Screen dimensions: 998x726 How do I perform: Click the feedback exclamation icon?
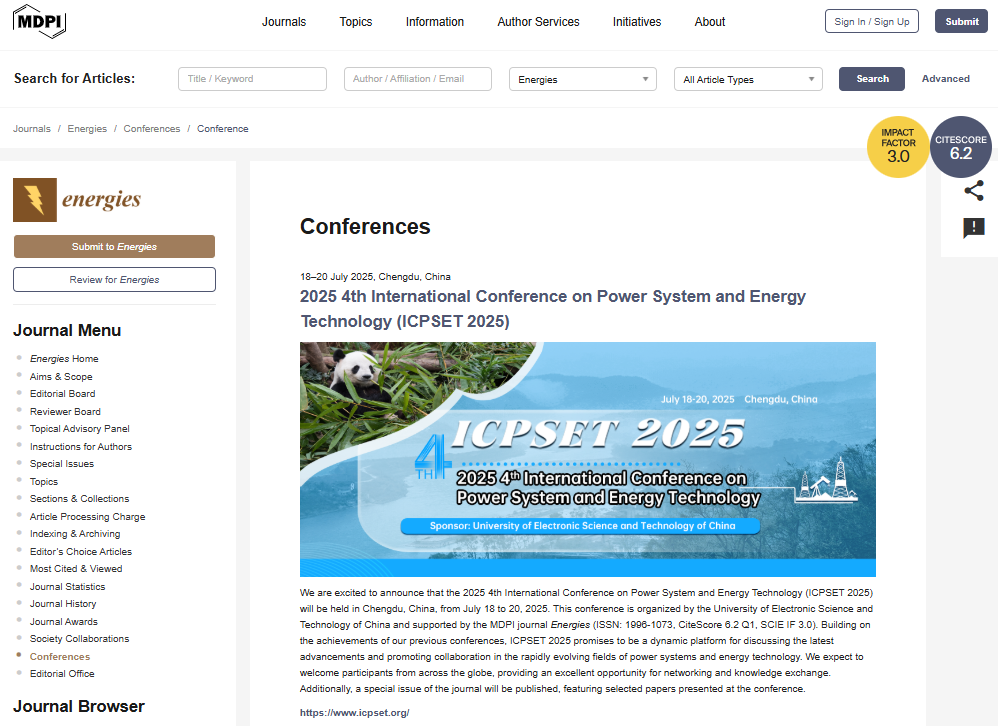coord(974,227)
